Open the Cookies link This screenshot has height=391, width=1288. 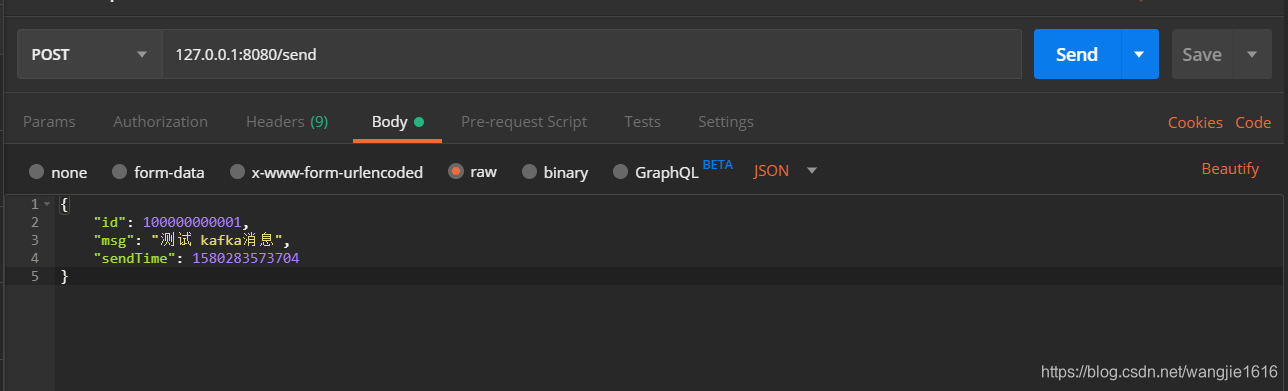1195,123
